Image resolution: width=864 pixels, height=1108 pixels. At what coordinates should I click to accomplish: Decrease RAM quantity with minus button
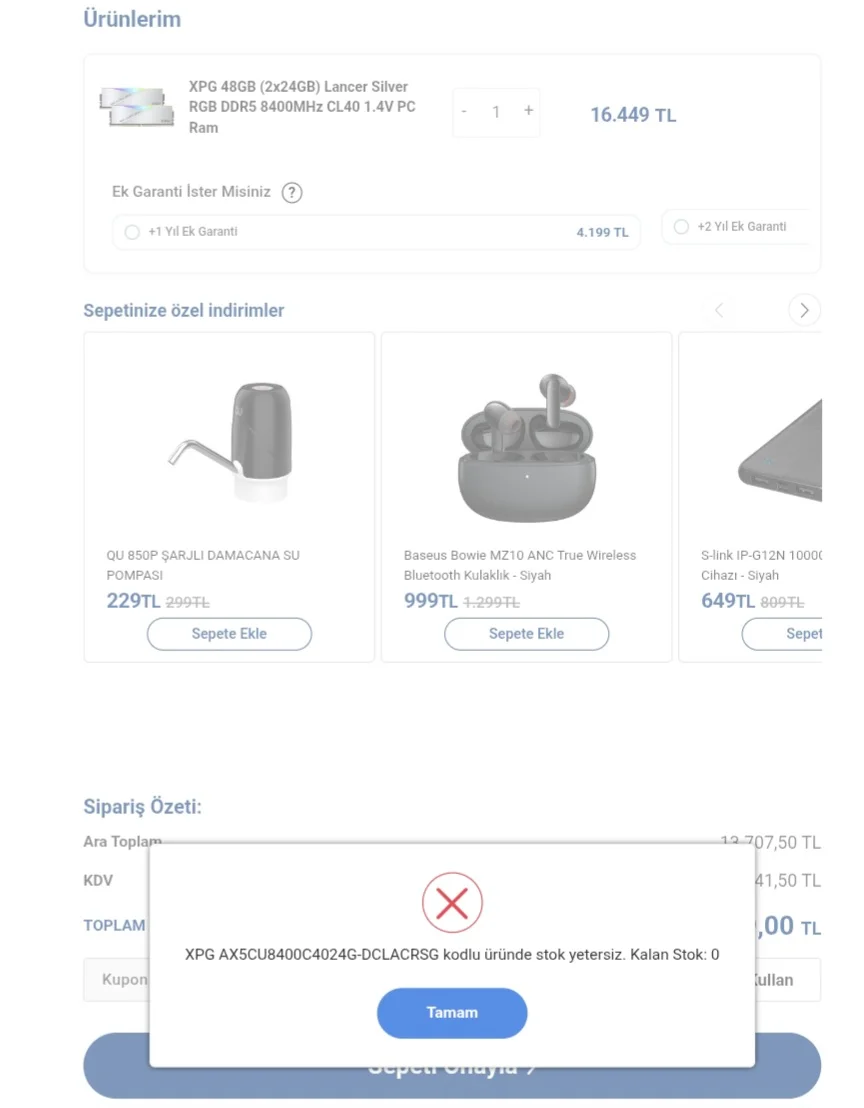[x=464, y=111]
